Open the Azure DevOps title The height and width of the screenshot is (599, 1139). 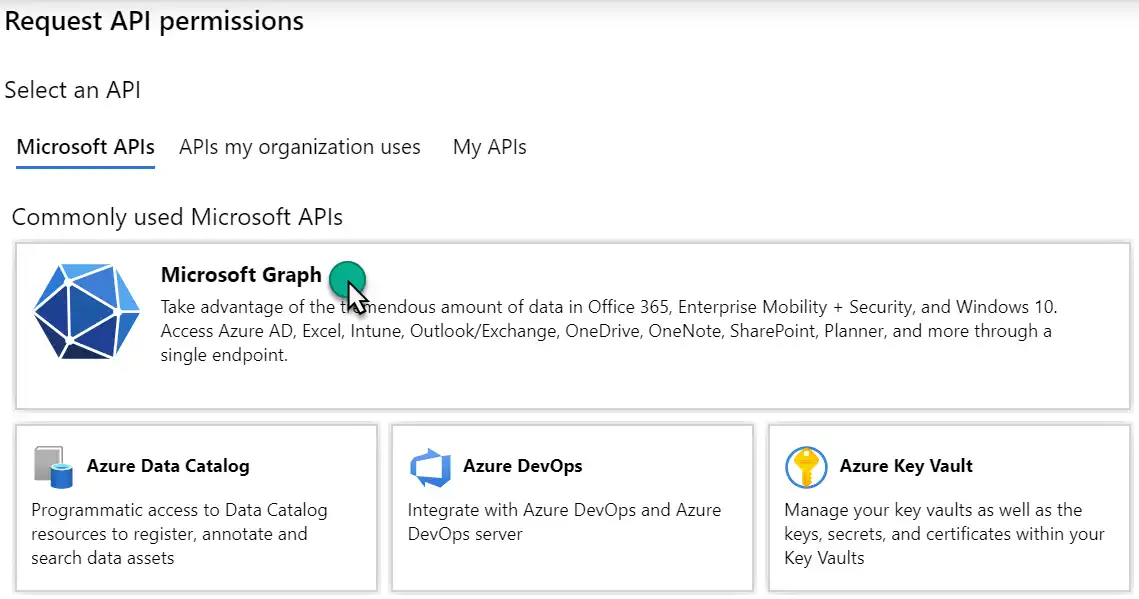pos(523,466)
